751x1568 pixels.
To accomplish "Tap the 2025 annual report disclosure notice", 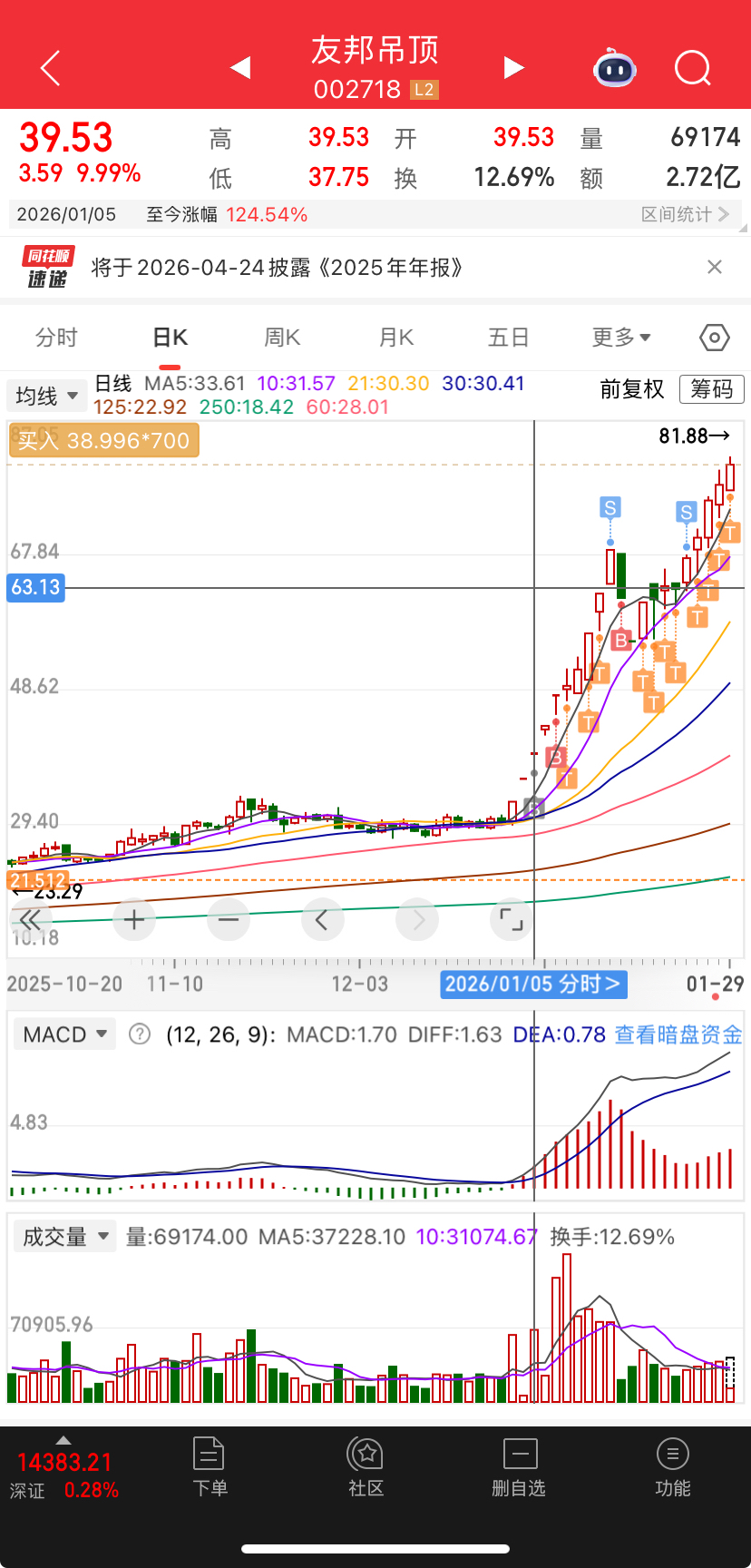I will tap(278, 268).
